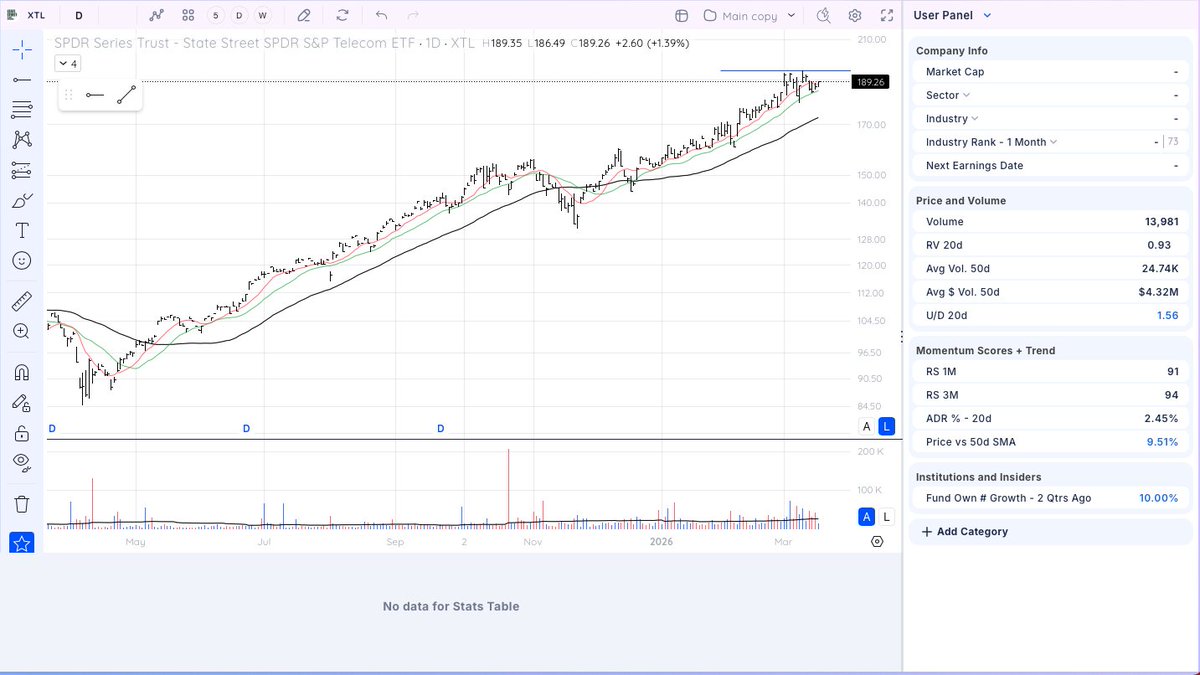Open the Fibonacci retracement lines tool
The height and width of the screenshot is (675, 1200).
[21, 109]
